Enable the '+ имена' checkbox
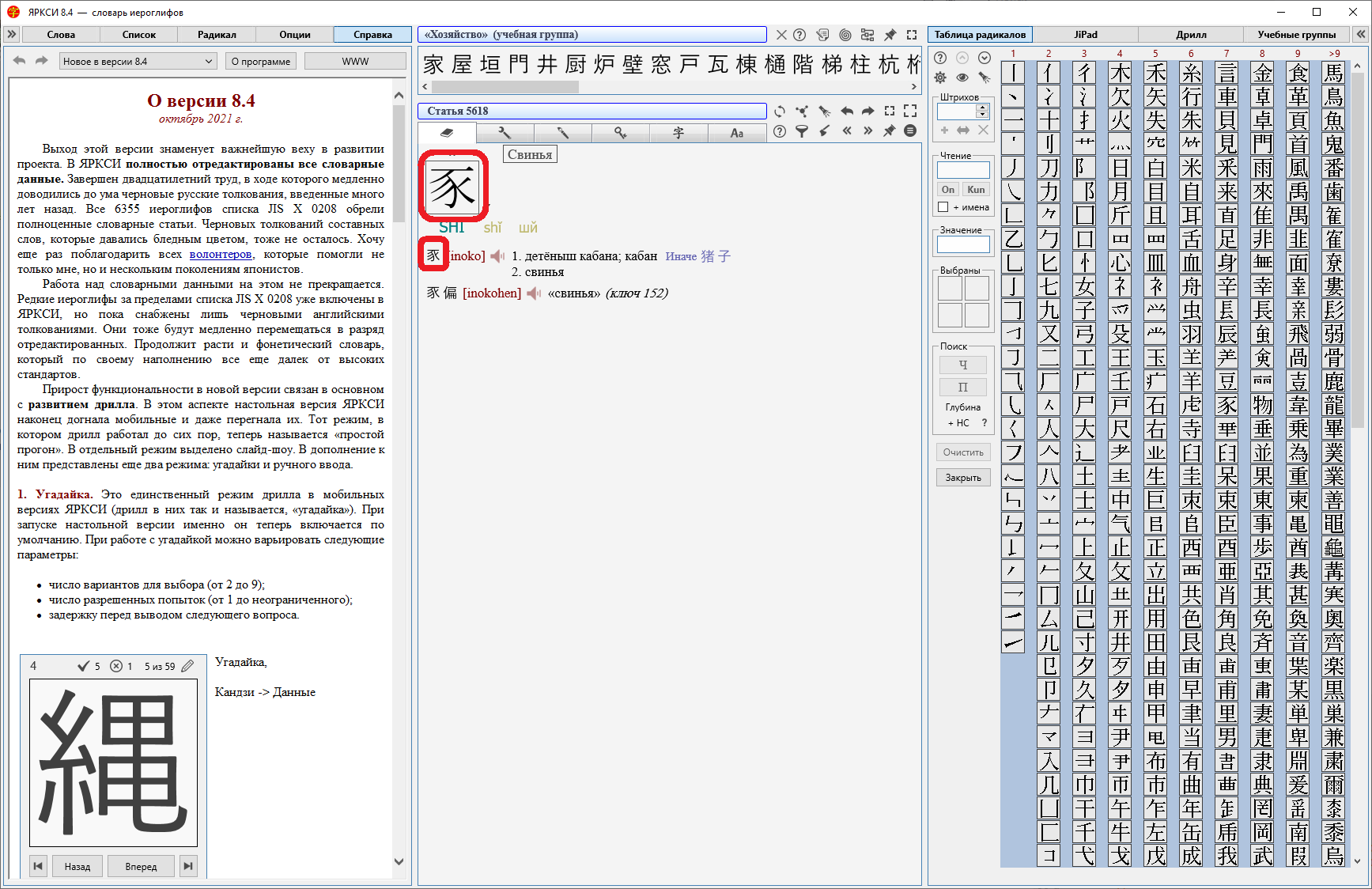The width and height of the screenshot is (1372, 889). coord(943,207)
